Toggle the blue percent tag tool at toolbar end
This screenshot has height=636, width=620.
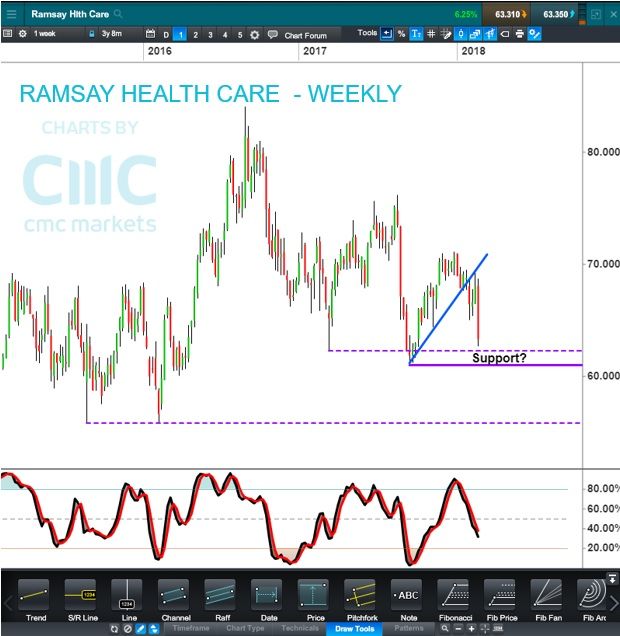(x=534, y=34)
